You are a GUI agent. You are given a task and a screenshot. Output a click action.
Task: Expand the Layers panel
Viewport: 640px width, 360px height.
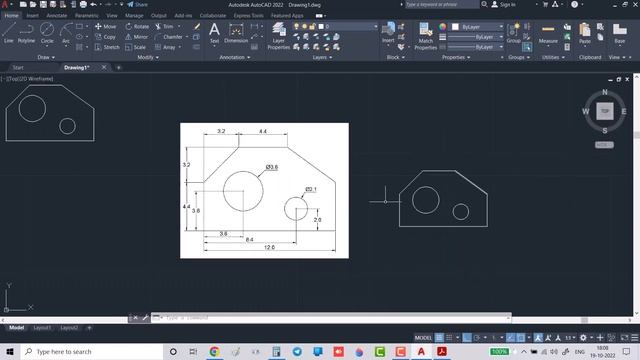pos(322,58)
